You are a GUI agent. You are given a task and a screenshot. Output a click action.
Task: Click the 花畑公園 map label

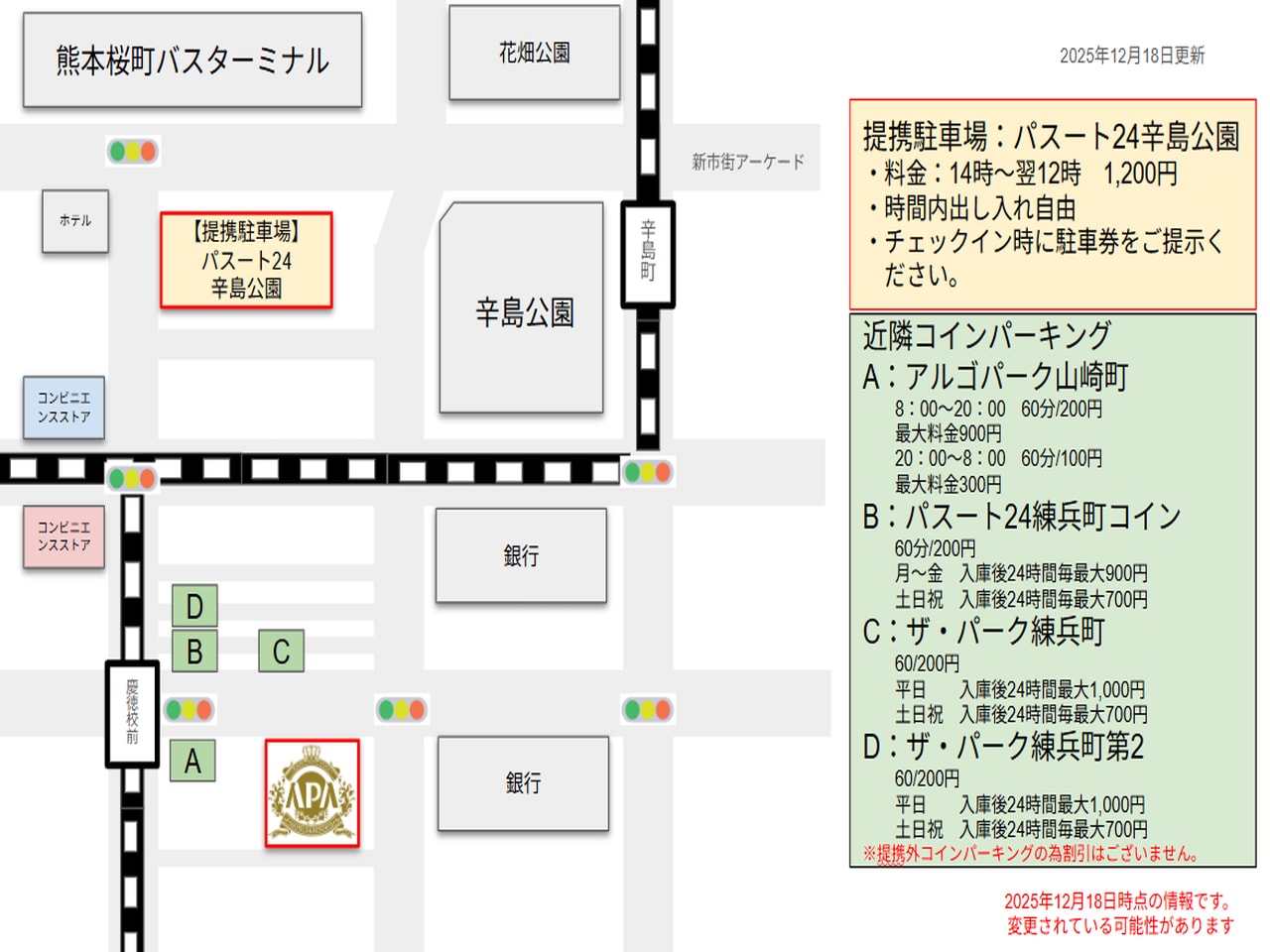(x=534, y=54)
